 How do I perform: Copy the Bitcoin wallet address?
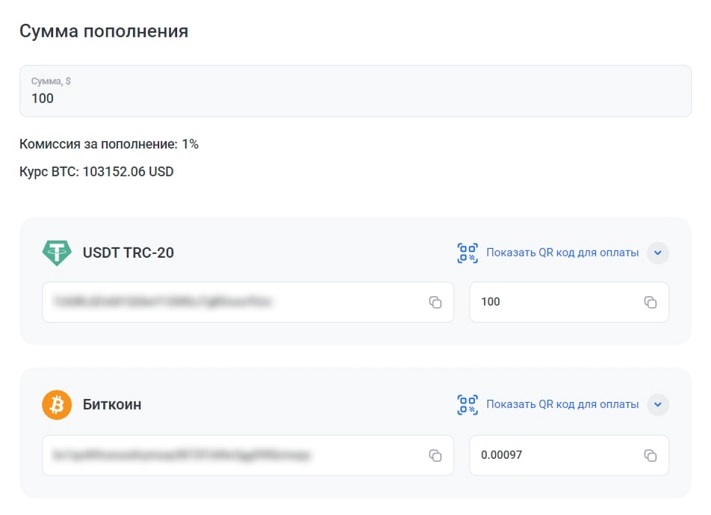[435, 455]
